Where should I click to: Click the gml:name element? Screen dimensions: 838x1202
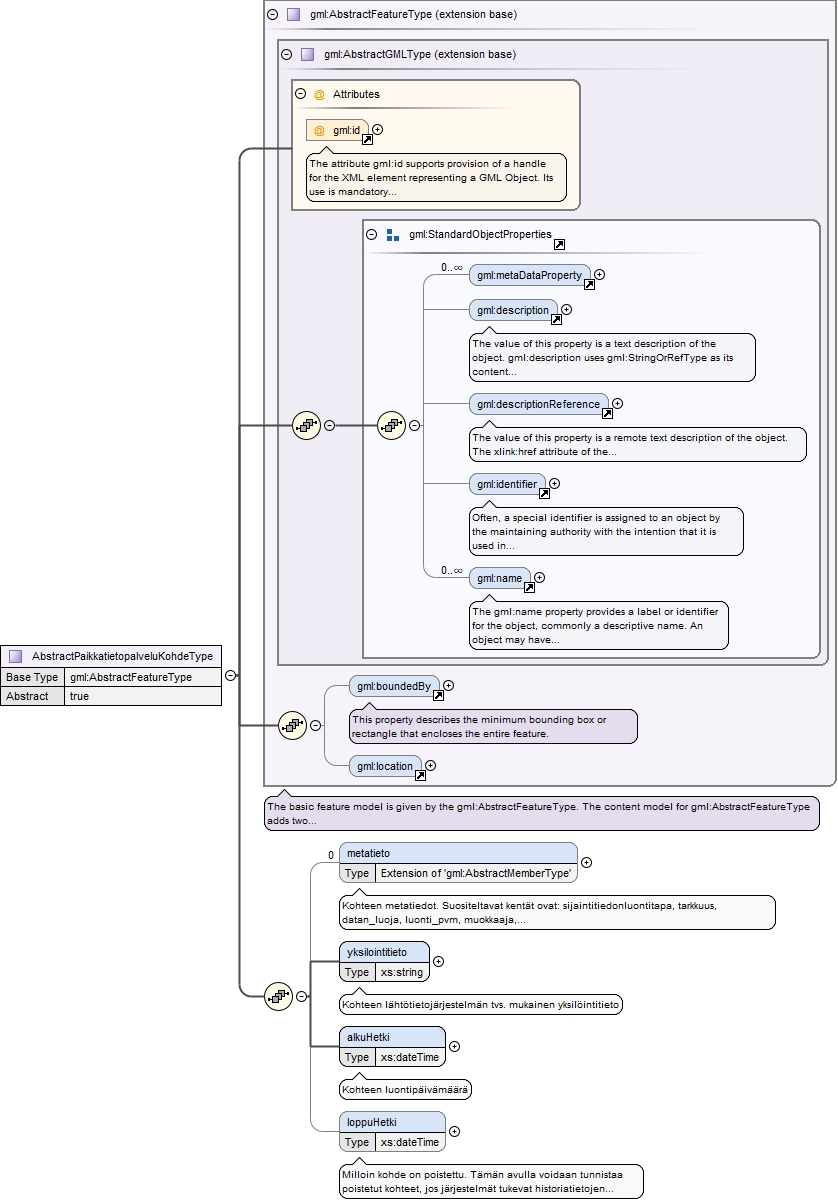499,578
